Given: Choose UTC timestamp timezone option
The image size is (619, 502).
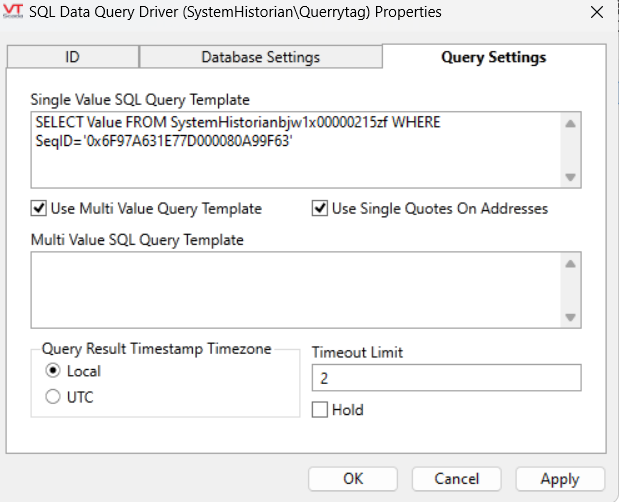Looking at the screenshot, I should [50, 397].
